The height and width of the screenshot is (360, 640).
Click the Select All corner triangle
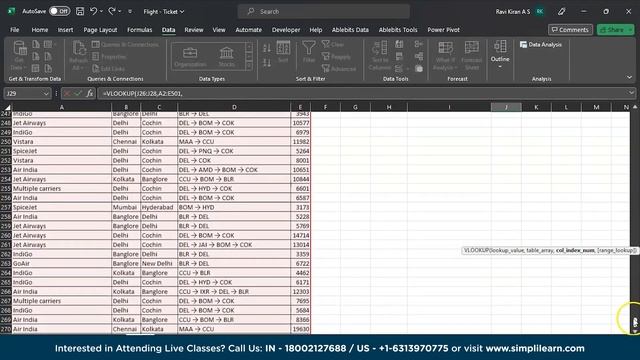(7, 107)
